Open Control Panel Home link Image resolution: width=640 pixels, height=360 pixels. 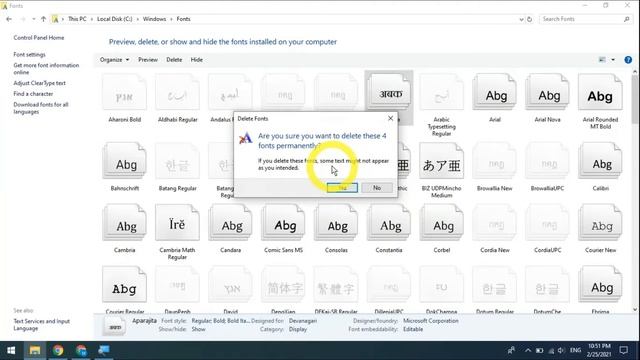pyautogui.click(x=39, y=38)
